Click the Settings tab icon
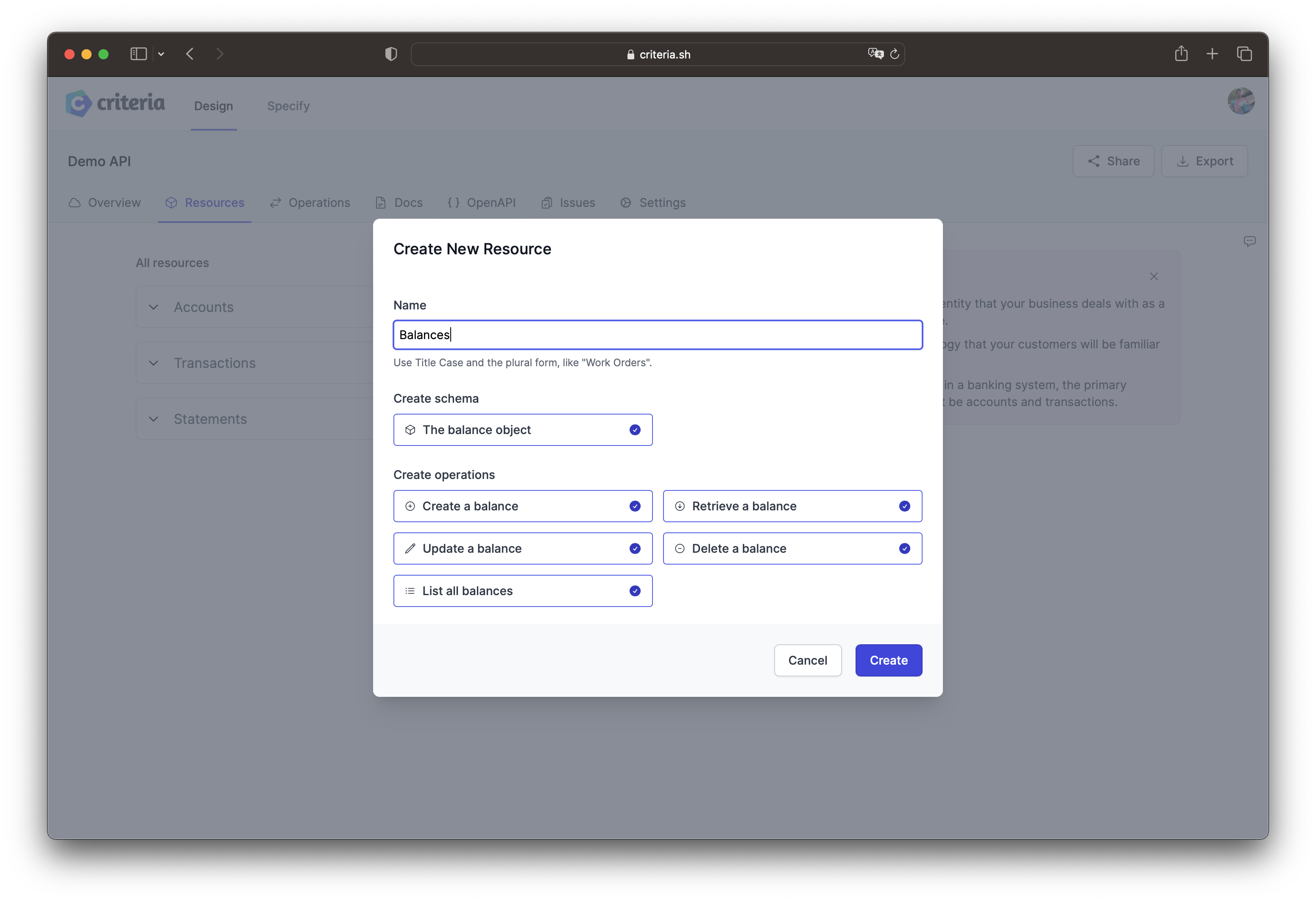The width and height of the screenshot is (1316, 902). (627, 202)
